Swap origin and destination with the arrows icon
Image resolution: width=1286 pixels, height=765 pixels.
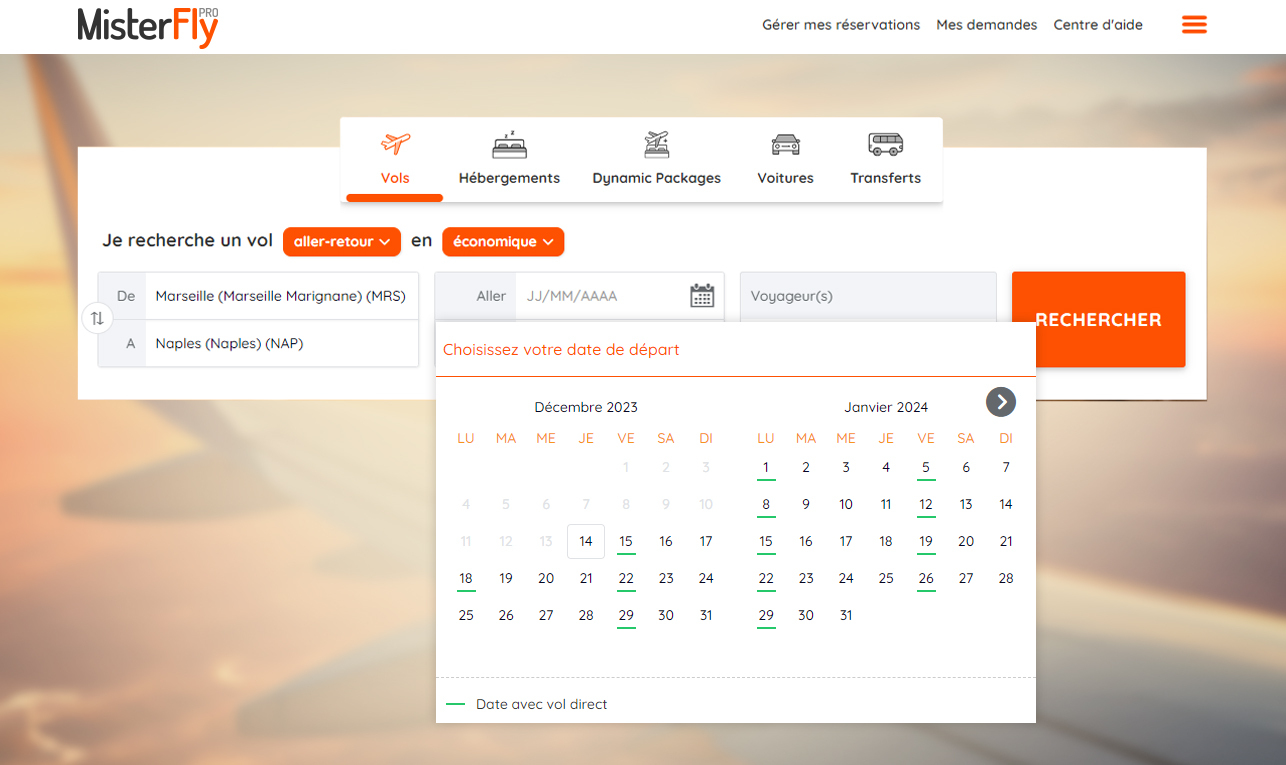tap(97, 318)
